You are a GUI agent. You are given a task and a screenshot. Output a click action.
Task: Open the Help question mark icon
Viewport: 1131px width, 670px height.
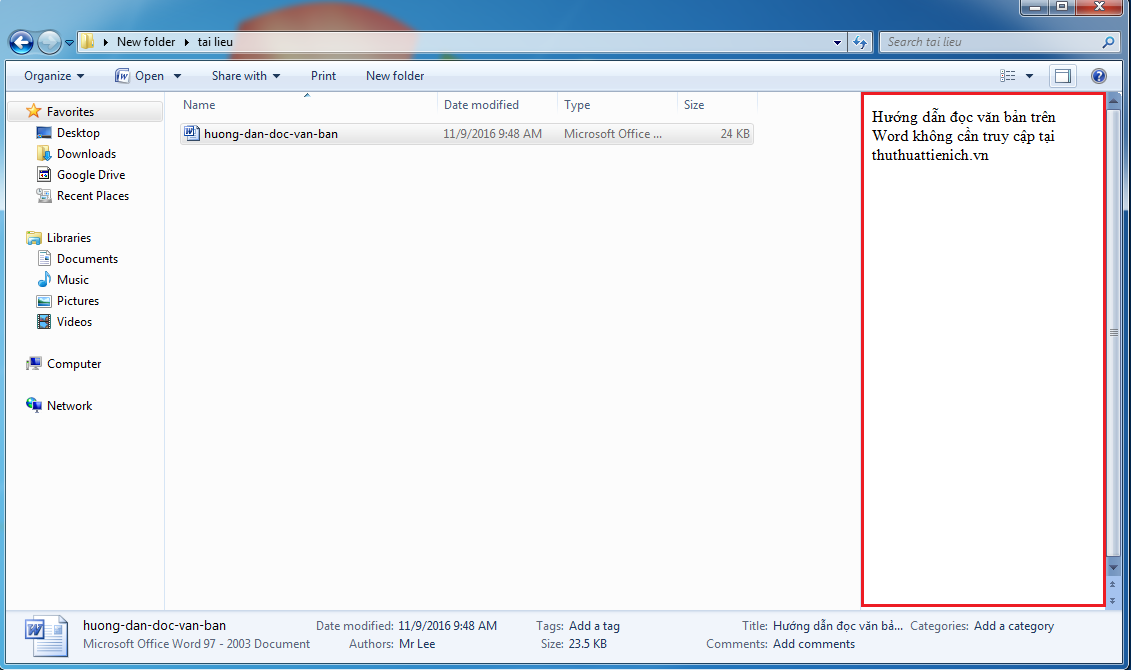point(1099,76)
